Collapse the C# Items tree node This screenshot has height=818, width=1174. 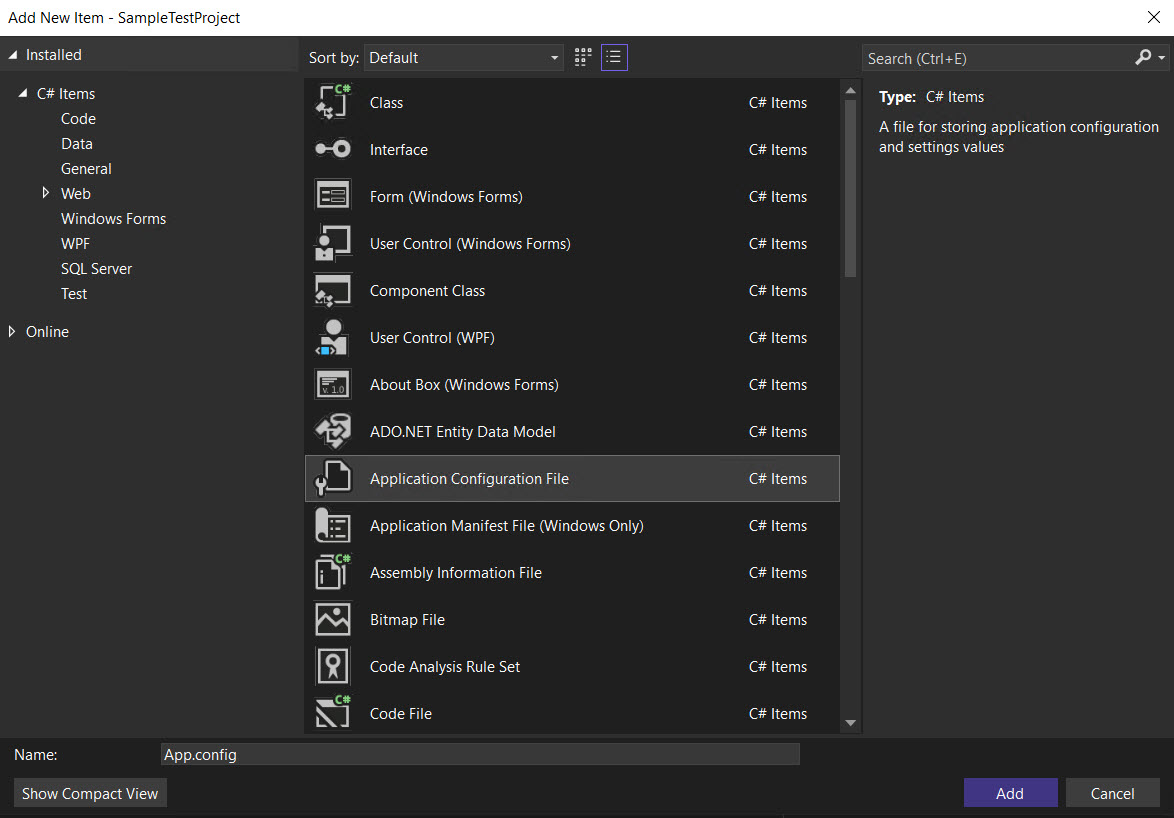pyautogui.click(x=24, y=92)
